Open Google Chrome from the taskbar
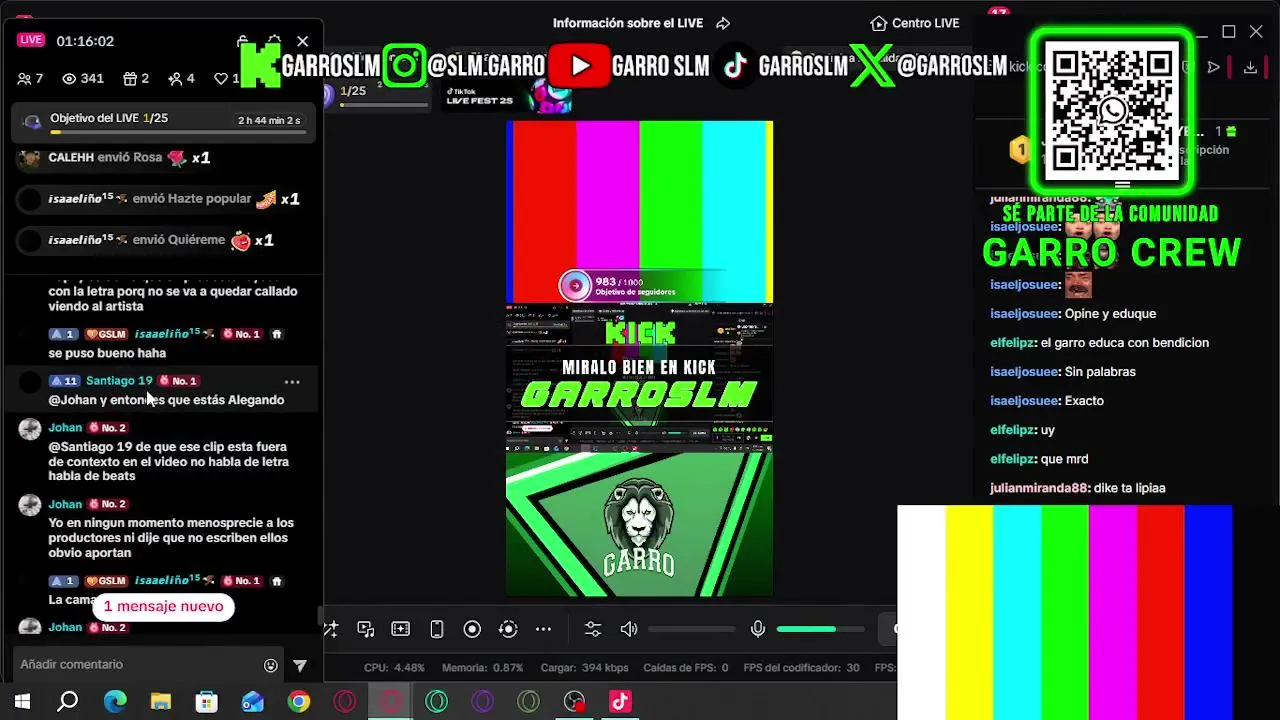This screenshot has height=720, width=1280. [299, 702]
